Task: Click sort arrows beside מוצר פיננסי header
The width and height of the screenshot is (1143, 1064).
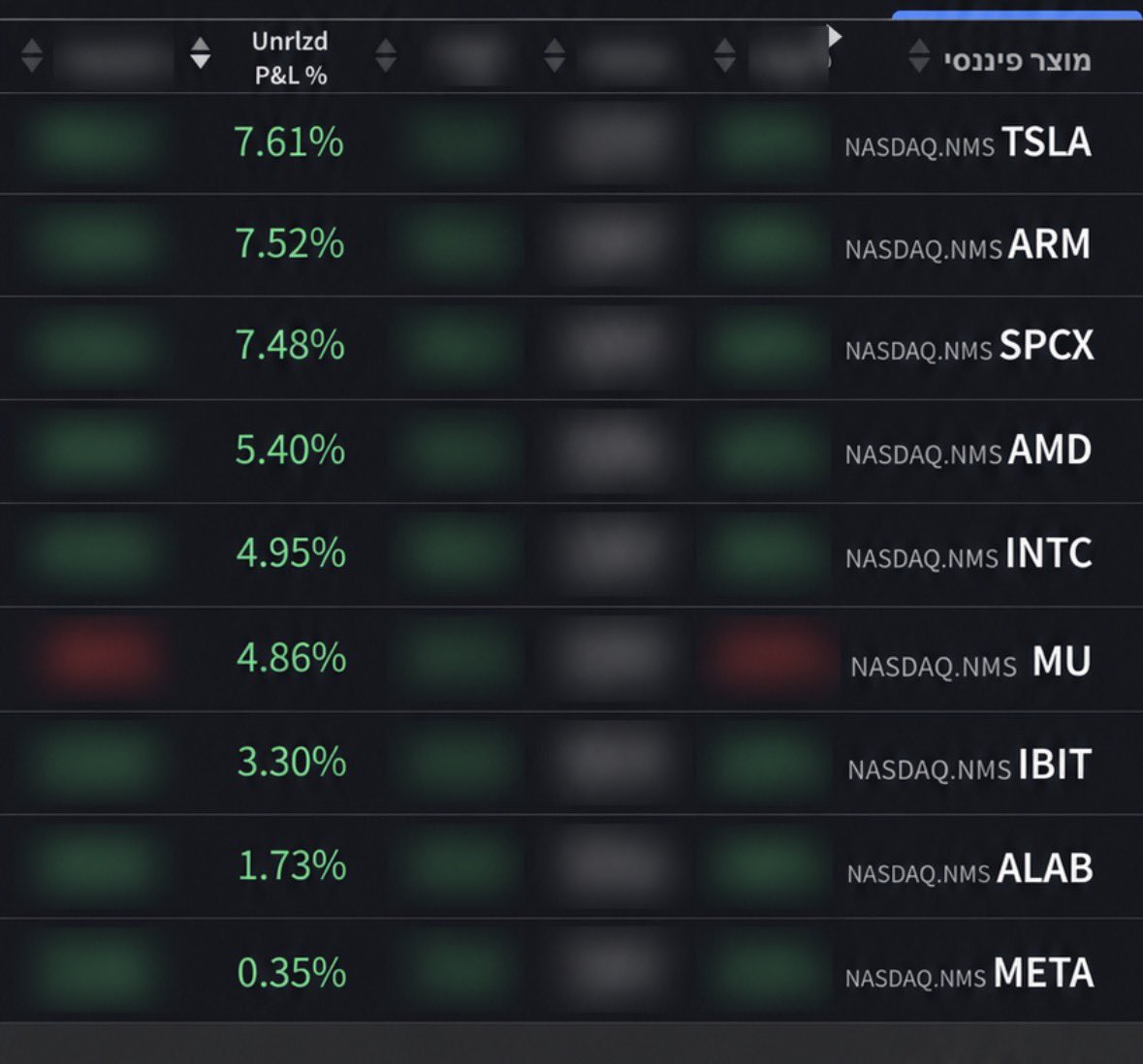Action: coord(919,56)
